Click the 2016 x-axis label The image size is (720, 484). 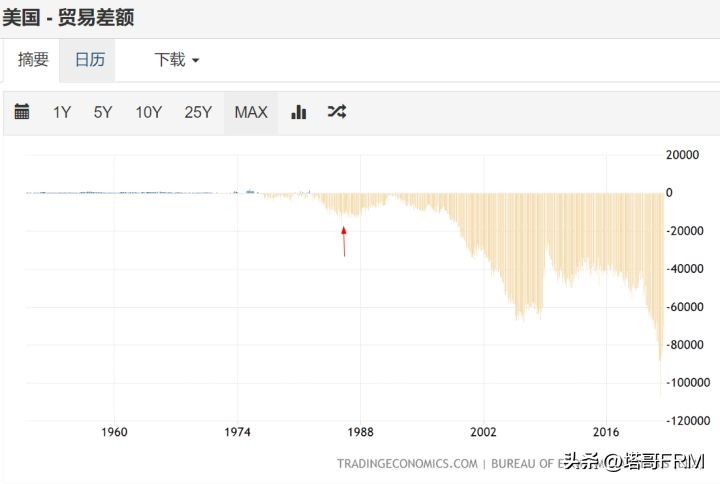coord(606,432)
